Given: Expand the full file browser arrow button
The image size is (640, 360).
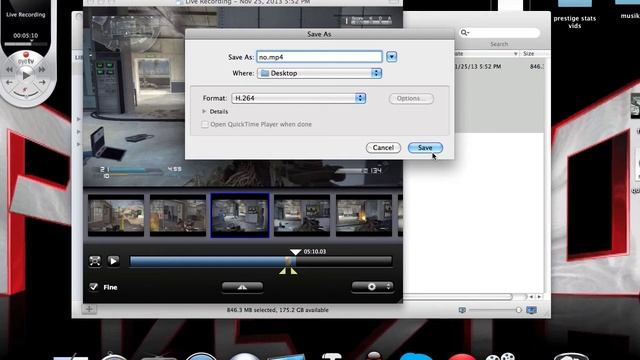Looking at the screenshot, I should [391, 57].
